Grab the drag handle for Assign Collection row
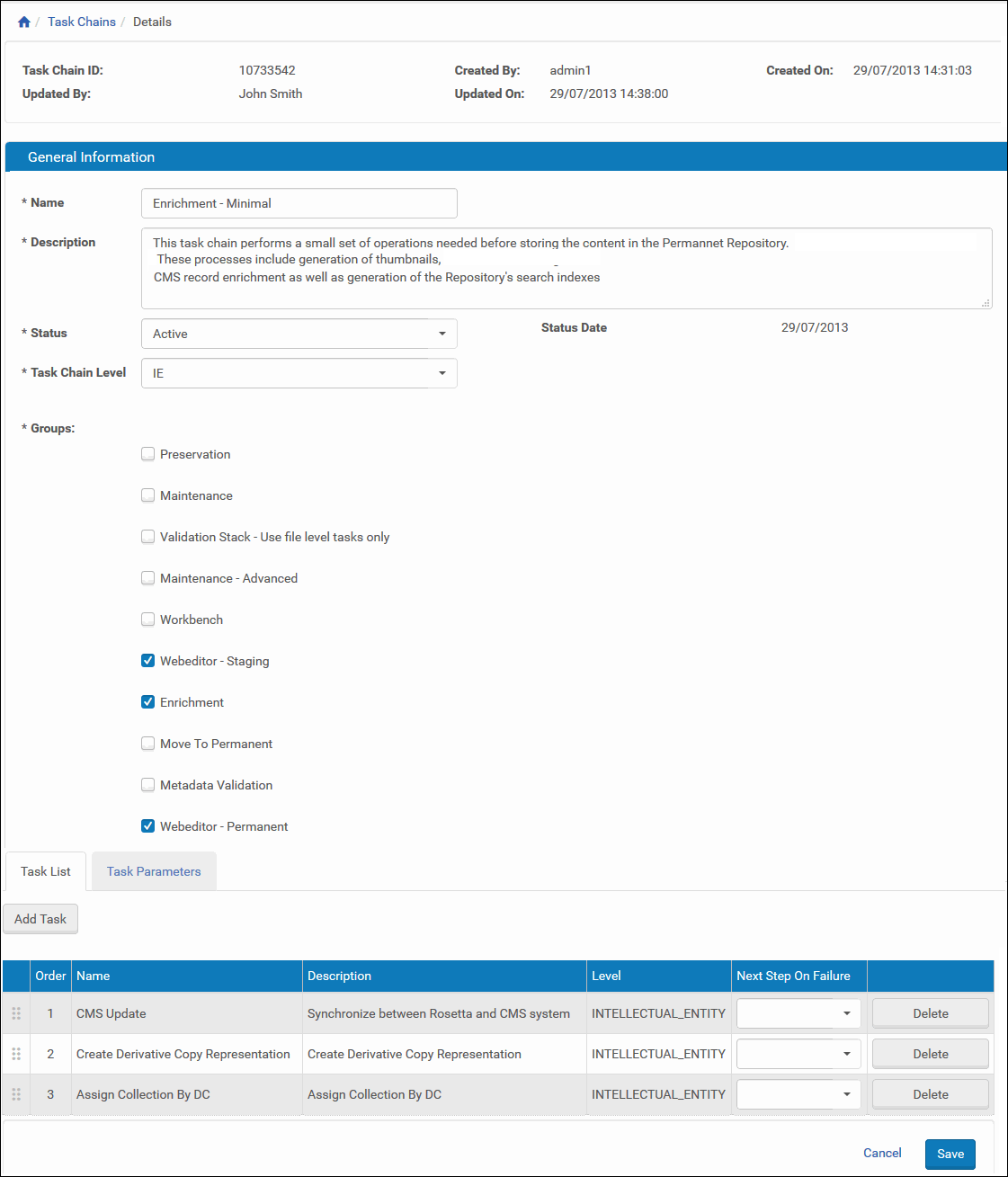Screen dimensions: 1008x1177 pos(16,1094)
